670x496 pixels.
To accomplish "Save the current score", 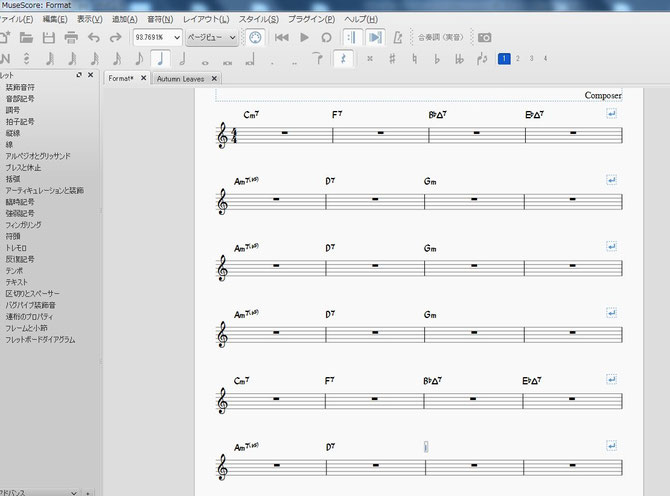I will [49, 37].
